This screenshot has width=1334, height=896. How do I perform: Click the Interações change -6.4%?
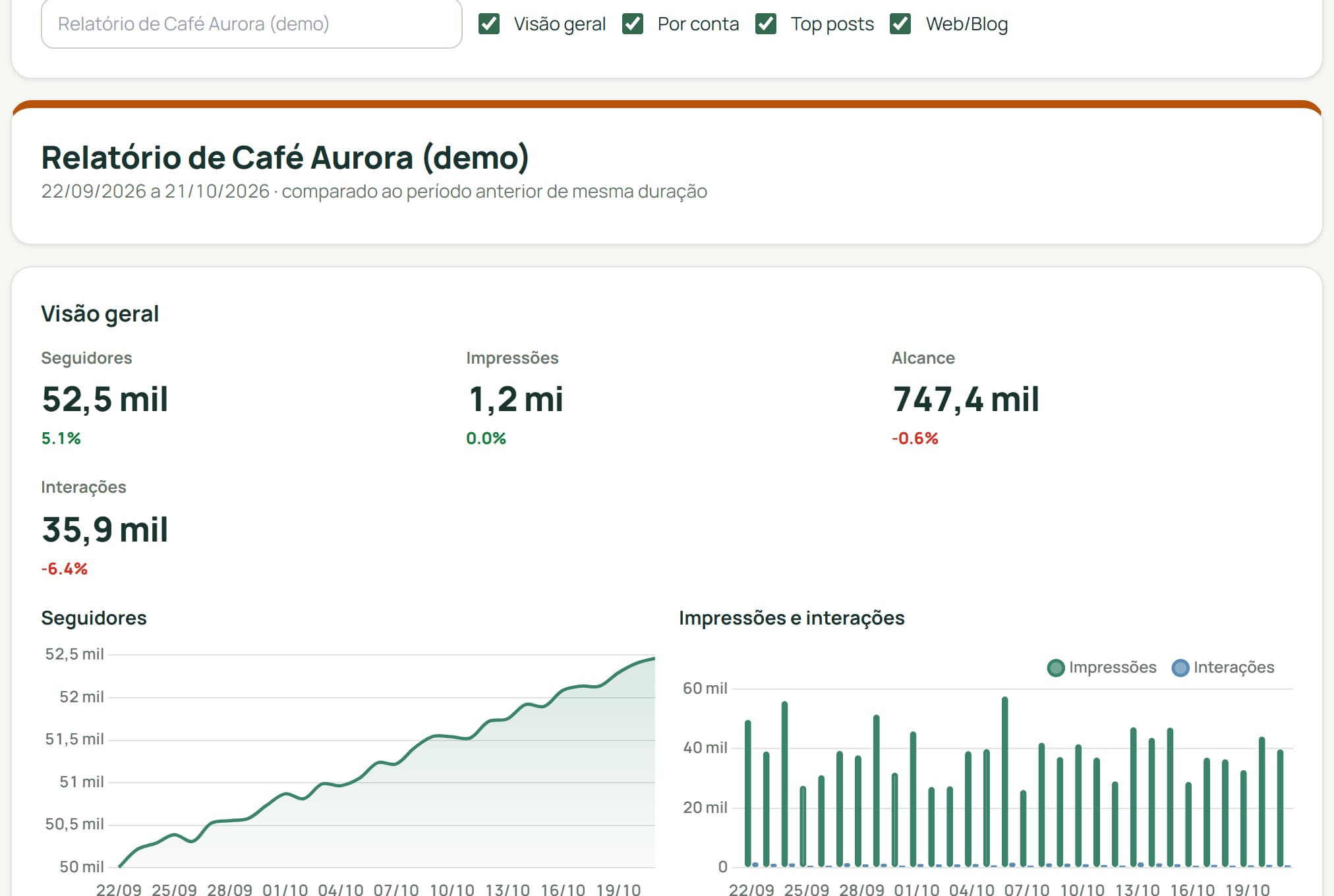[x=64, y=569]
